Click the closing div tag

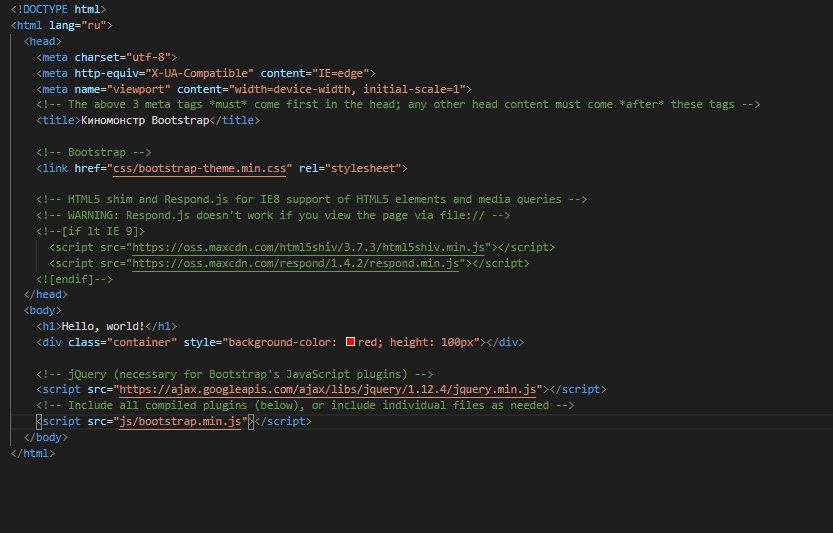(x=505, y=342)
